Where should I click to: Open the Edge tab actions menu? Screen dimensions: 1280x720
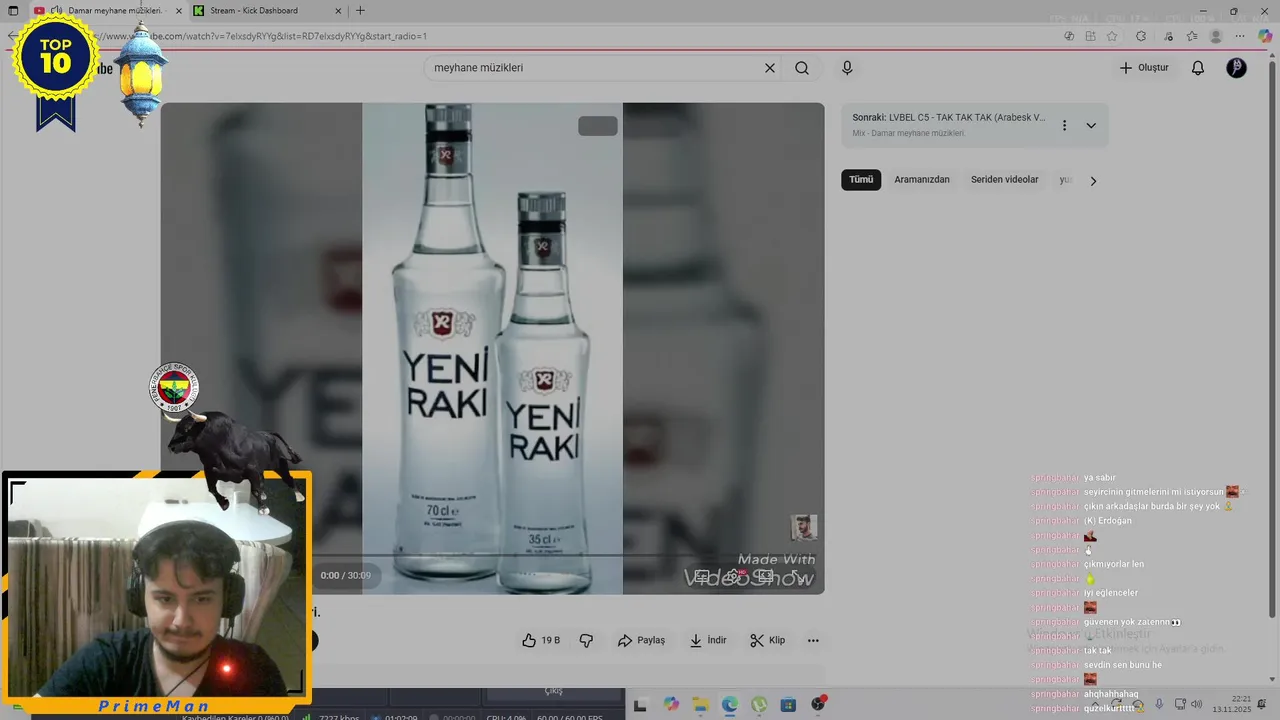tap(13, 11)
